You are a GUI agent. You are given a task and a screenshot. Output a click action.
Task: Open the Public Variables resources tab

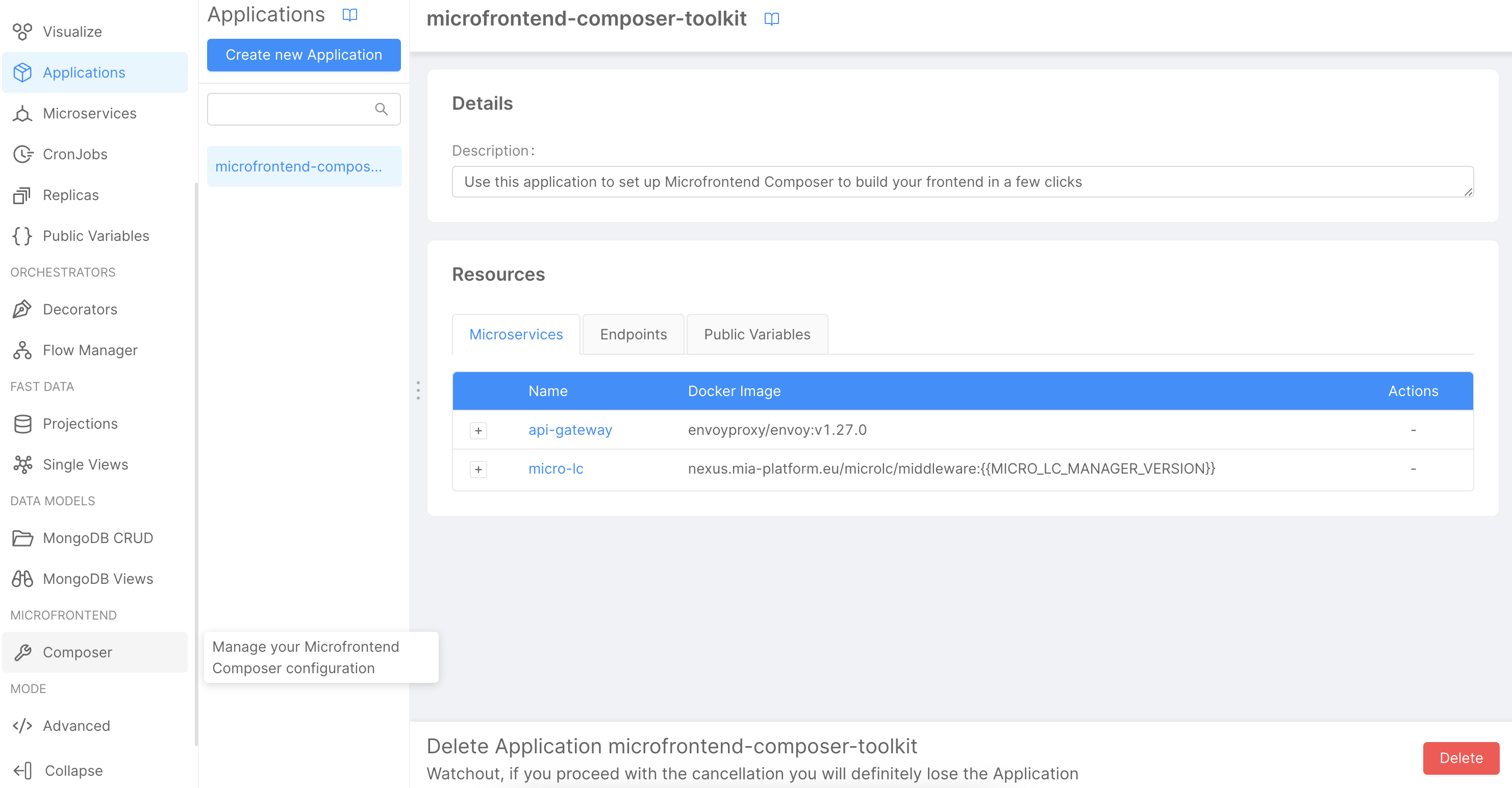point(757,334)
